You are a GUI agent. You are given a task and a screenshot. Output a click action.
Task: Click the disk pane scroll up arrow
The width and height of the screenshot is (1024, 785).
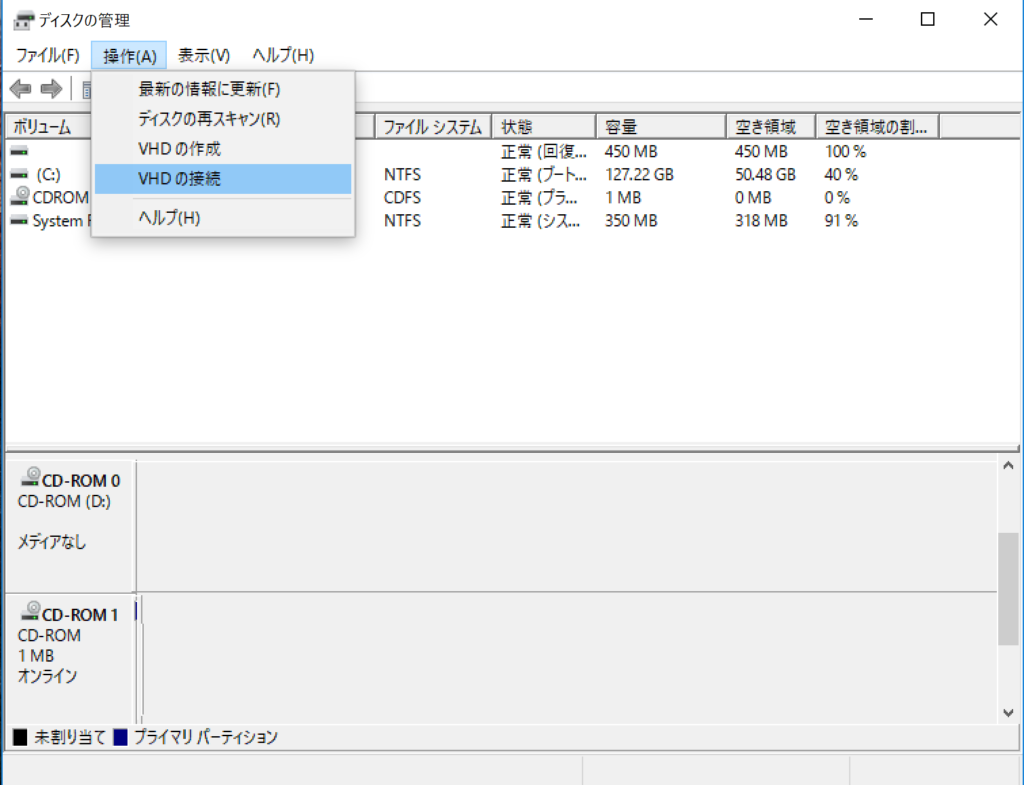click(x=1008, y=466)
